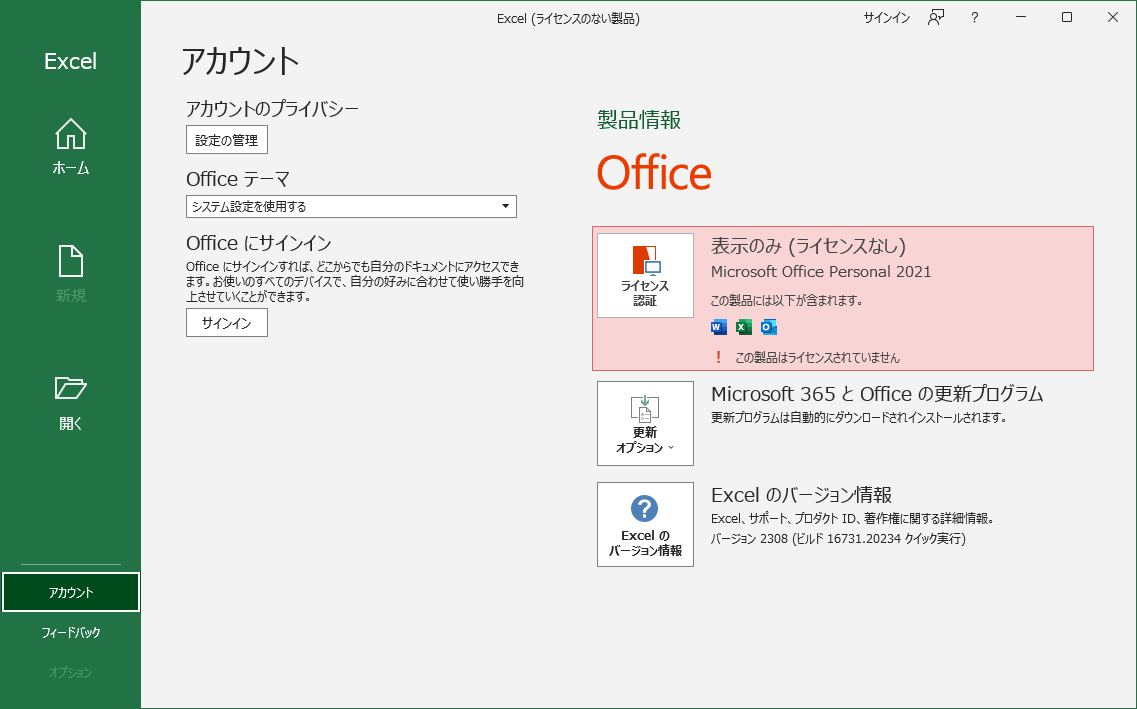The width and height of the screenshot is (1137, 709).
Task: Open 新規 from the sidebar icon
Action: pyautogui.click(x=70, y=260)
